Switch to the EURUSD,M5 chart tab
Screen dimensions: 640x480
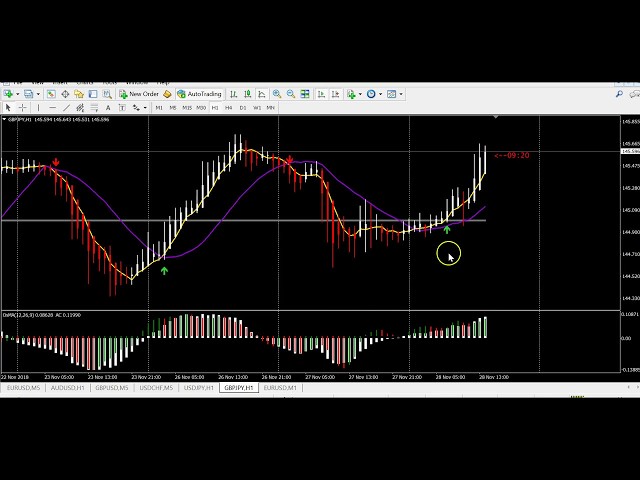point(22,388)
